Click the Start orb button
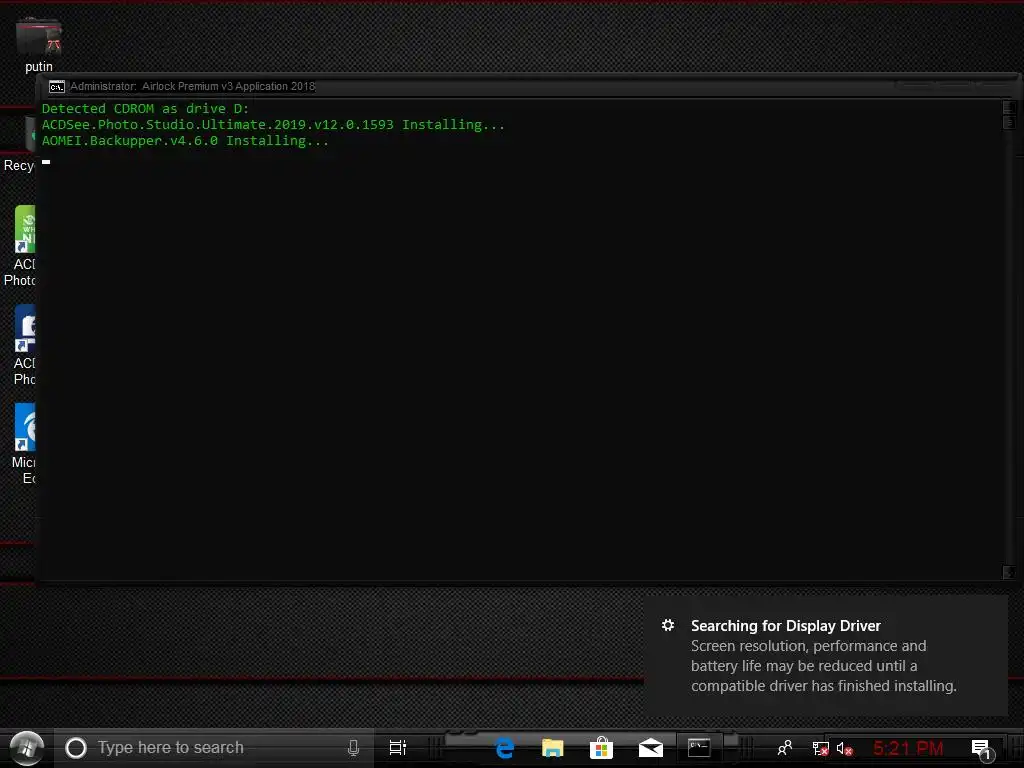The height and width of the screenshot is (768, 1024). pos(27,748)
